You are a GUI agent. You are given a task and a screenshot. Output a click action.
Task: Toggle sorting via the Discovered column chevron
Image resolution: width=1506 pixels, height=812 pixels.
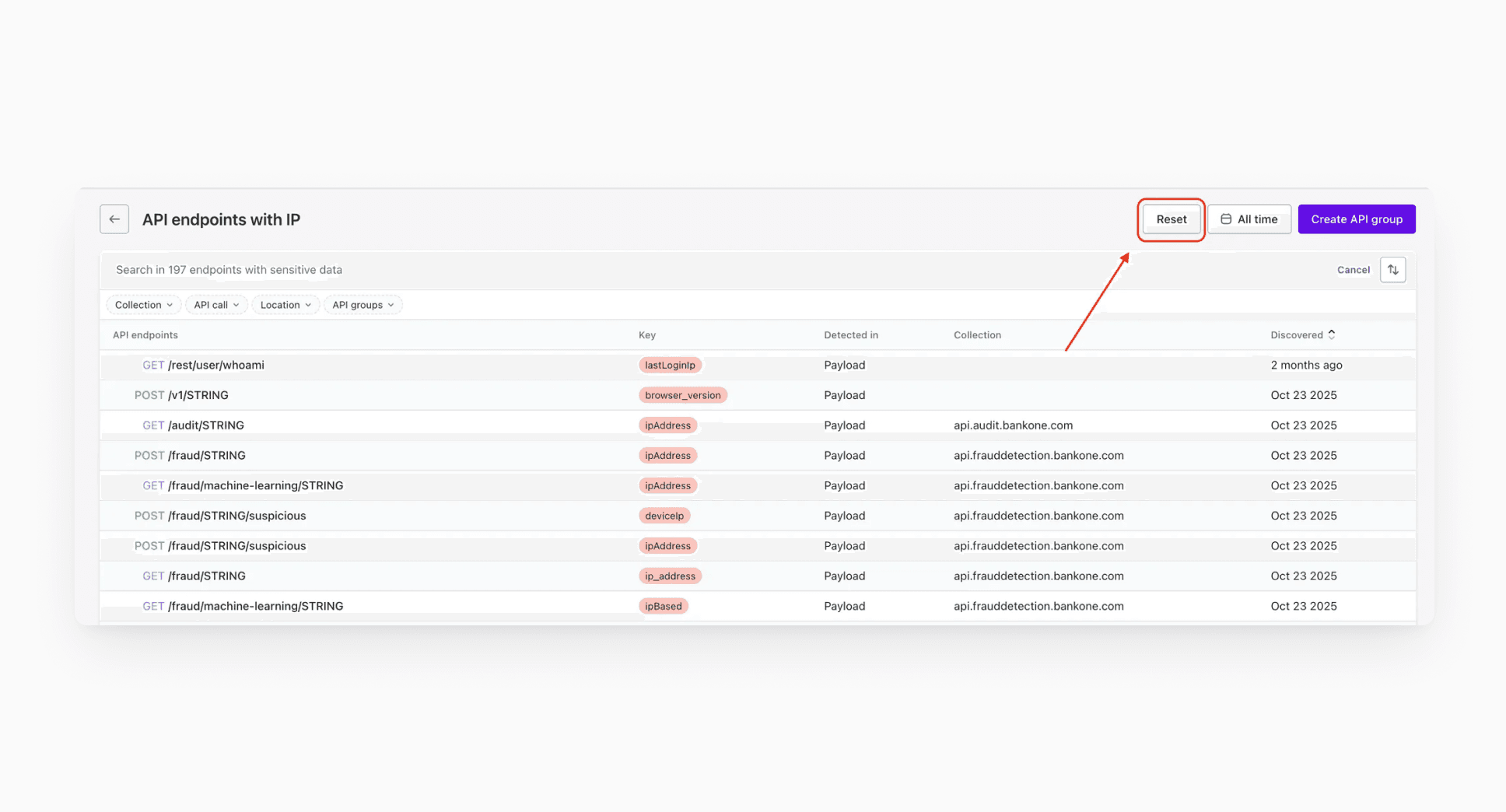tap(1332, 334)
